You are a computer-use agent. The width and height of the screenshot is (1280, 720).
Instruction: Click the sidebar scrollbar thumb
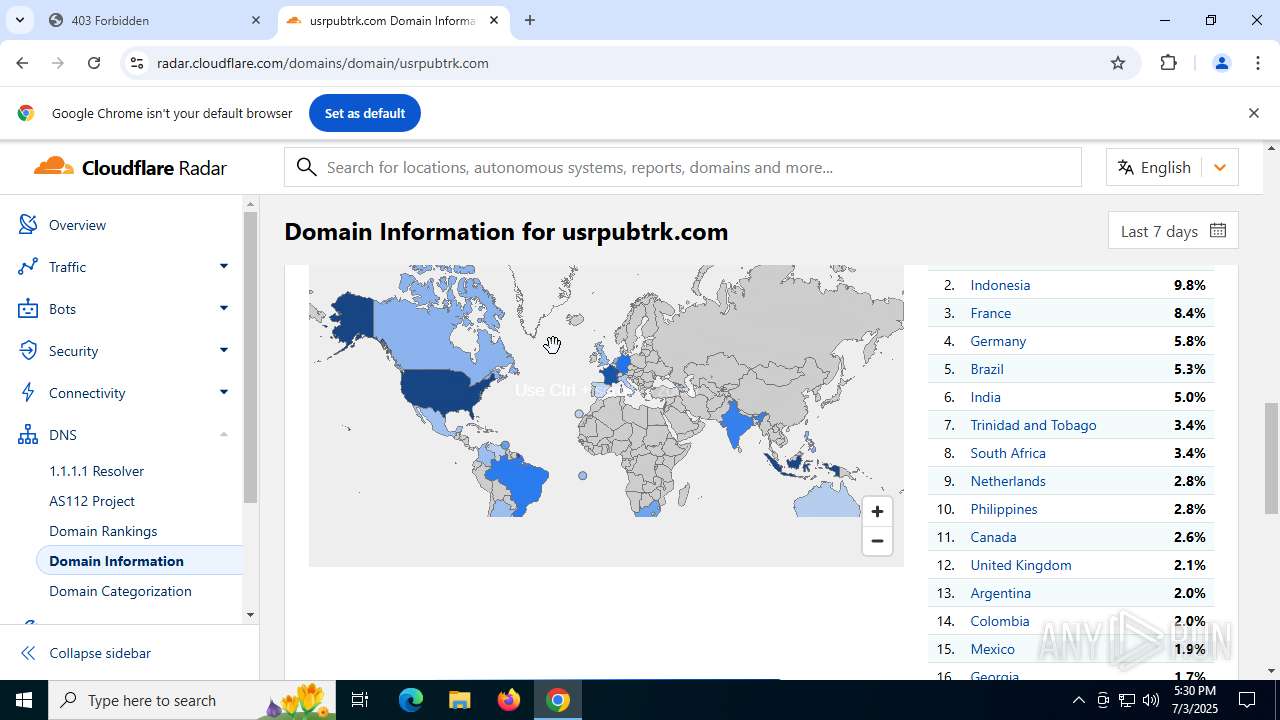point(250,356)
